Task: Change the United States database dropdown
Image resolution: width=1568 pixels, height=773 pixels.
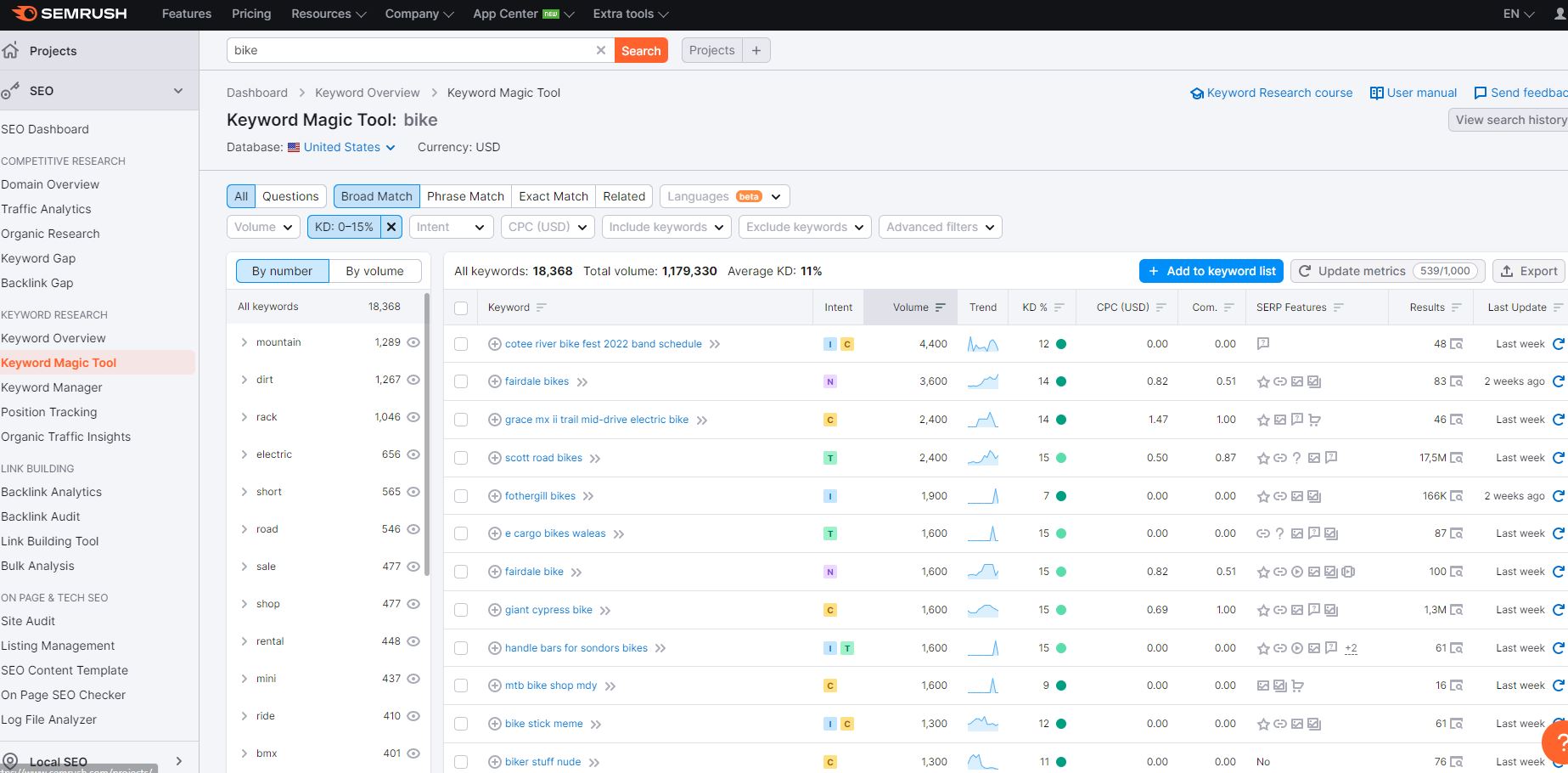Action: [x=341, y=147]
